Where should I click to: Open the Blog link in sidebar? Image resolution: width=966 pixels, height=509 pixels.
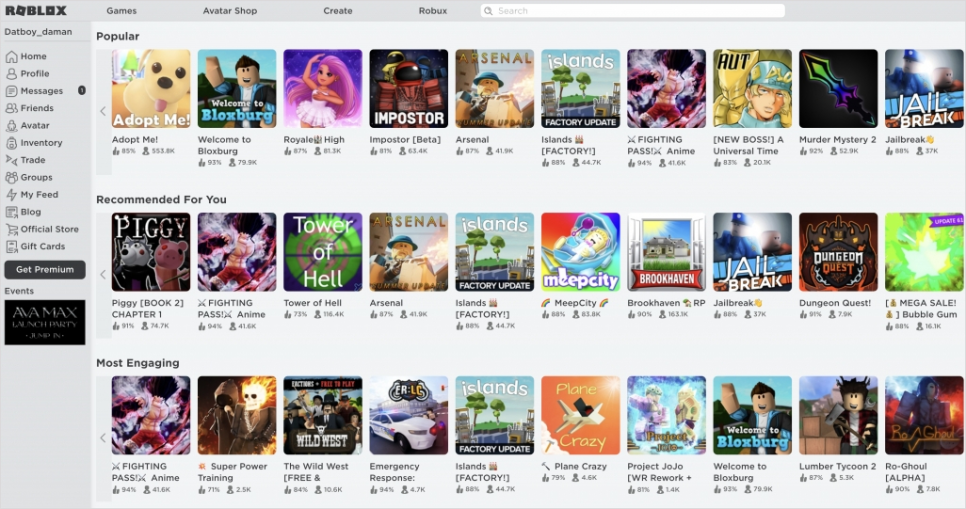coord(31,212)
